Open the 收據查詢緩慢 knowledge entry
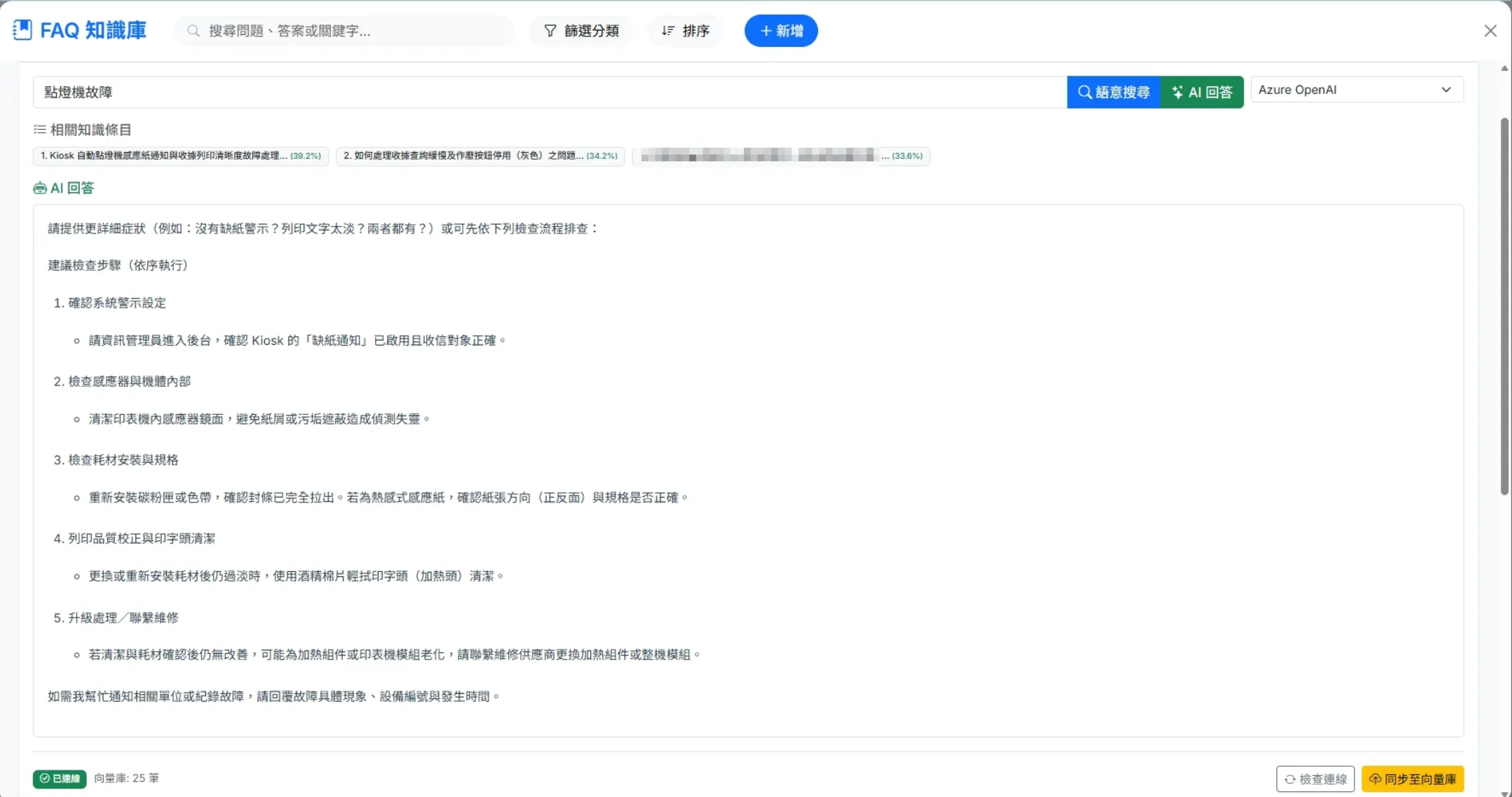The height and width of the screenshot is (797, 1512). pos(480,156)
